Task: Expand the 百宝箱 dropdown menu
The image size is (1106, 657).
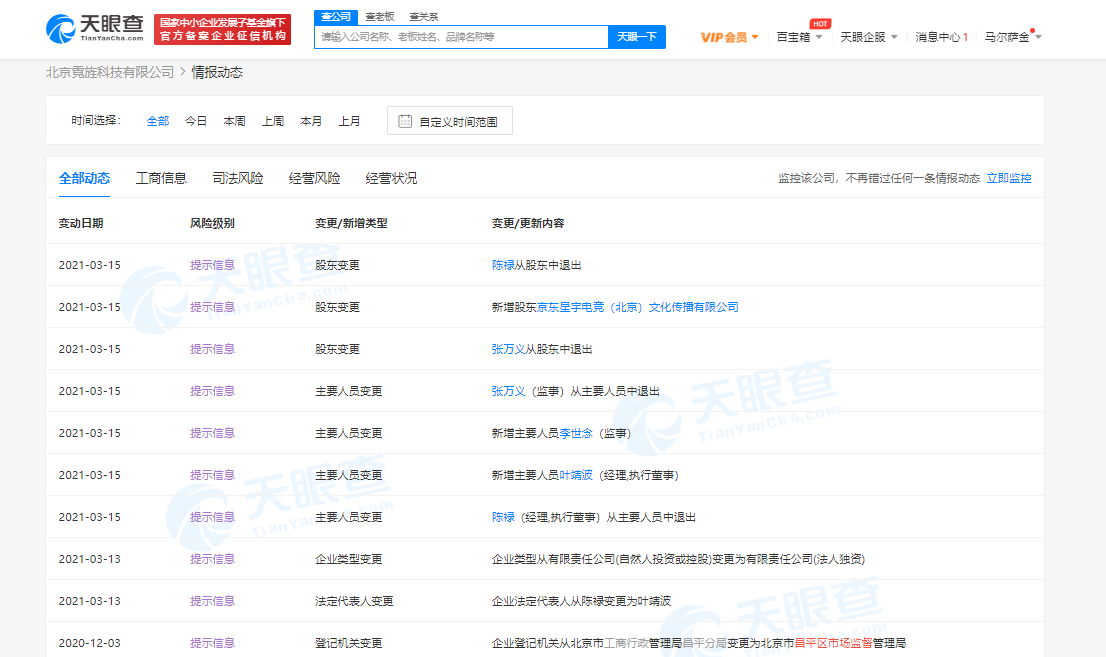Action: coord(798,37)
